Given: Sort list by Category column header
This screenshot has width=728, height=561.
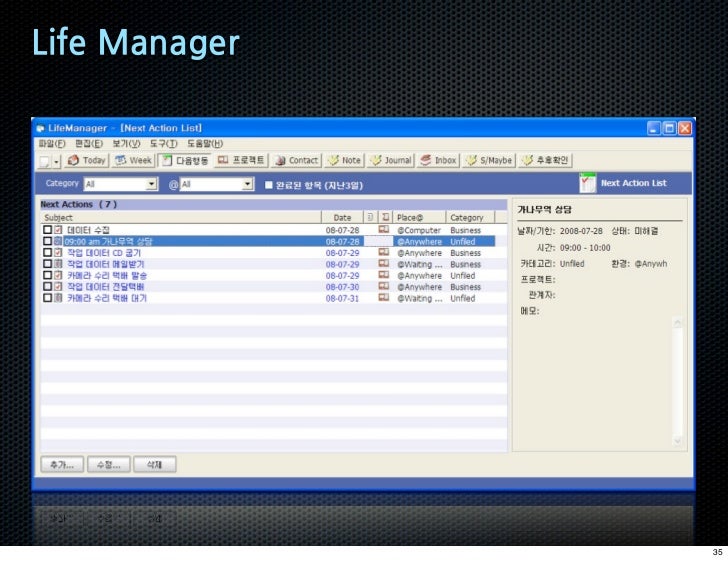Looking at the screenshot, I should [470, 217].
